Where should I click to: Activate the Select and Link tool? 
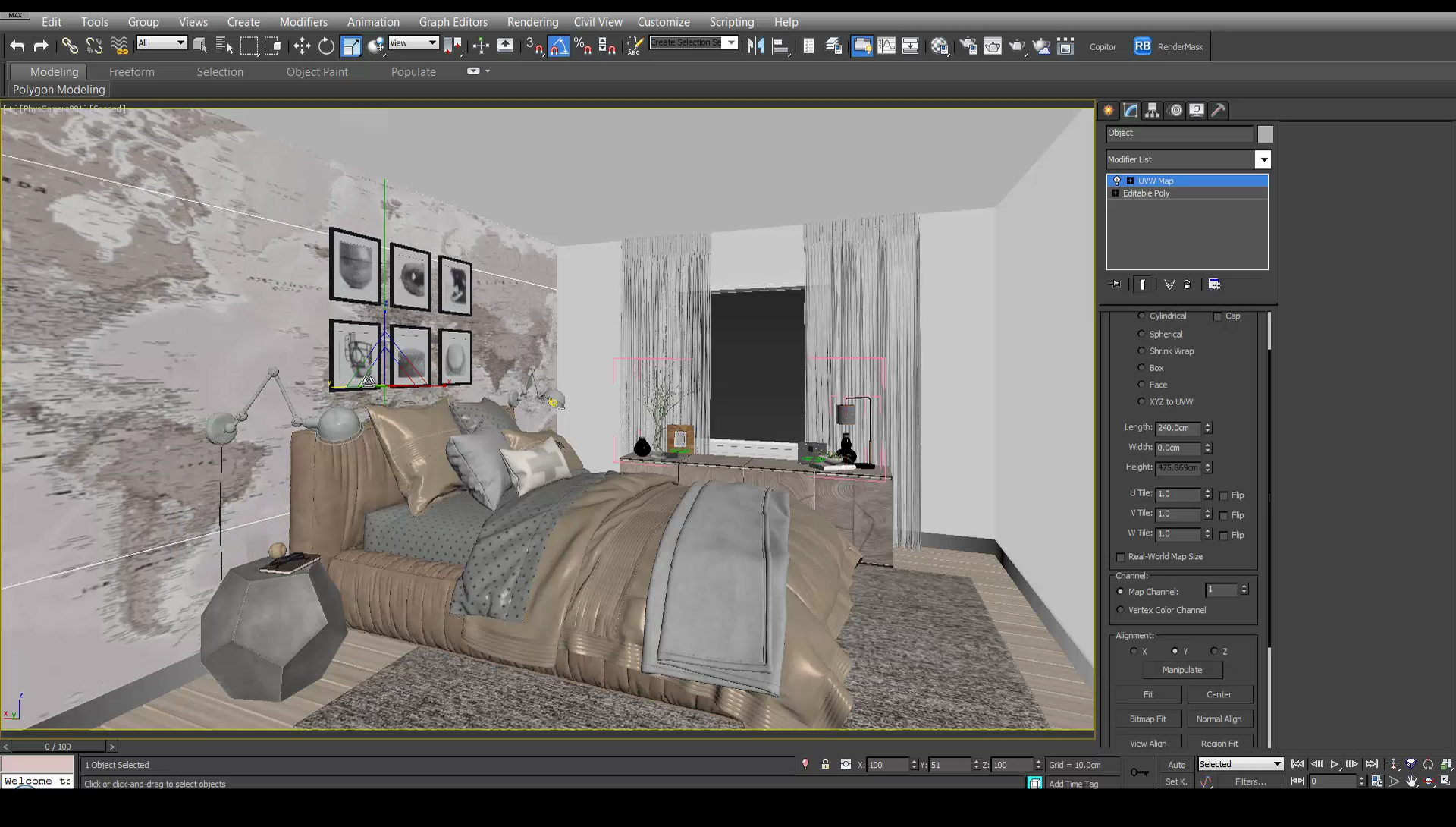[70, 46]
